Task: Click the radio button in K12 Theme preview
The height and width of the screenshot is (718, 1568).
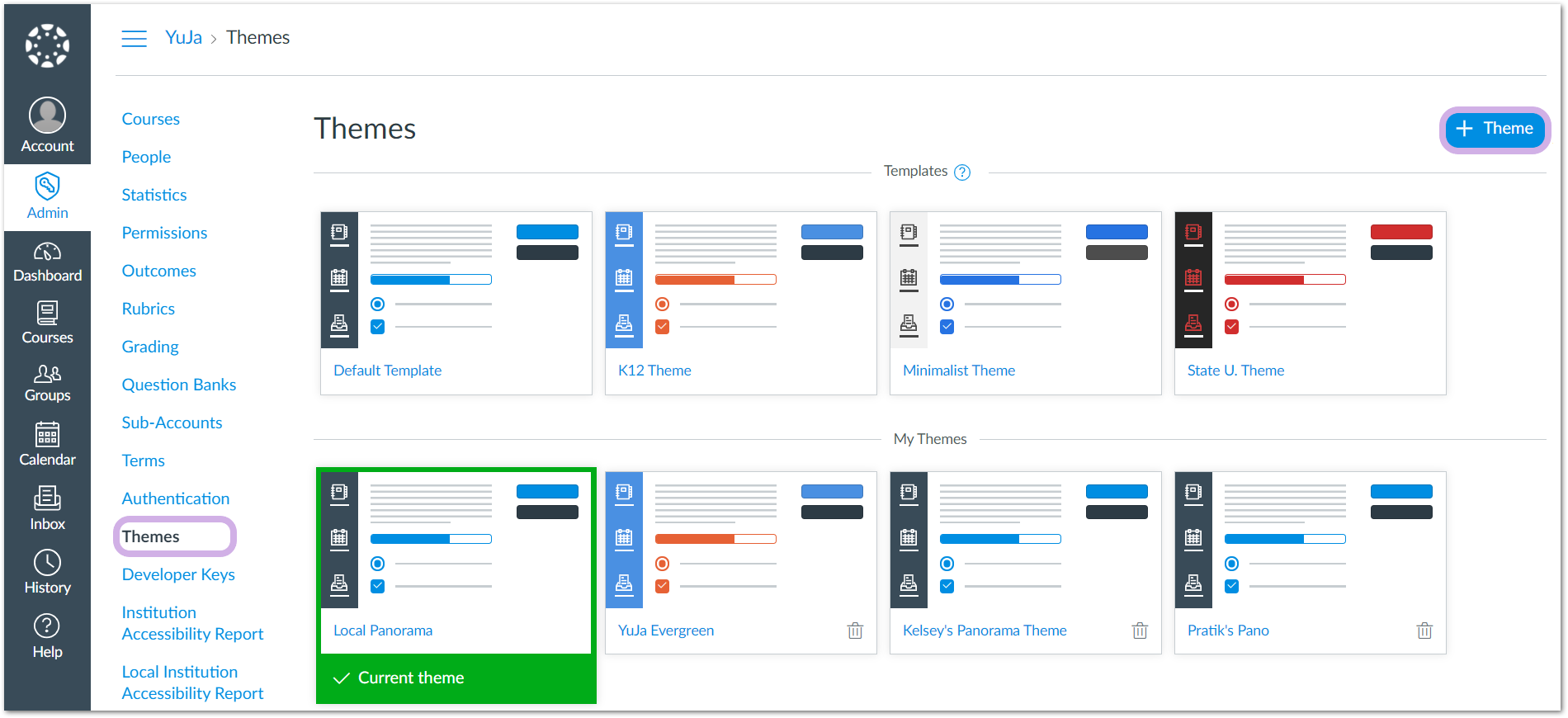Action: 662,305
